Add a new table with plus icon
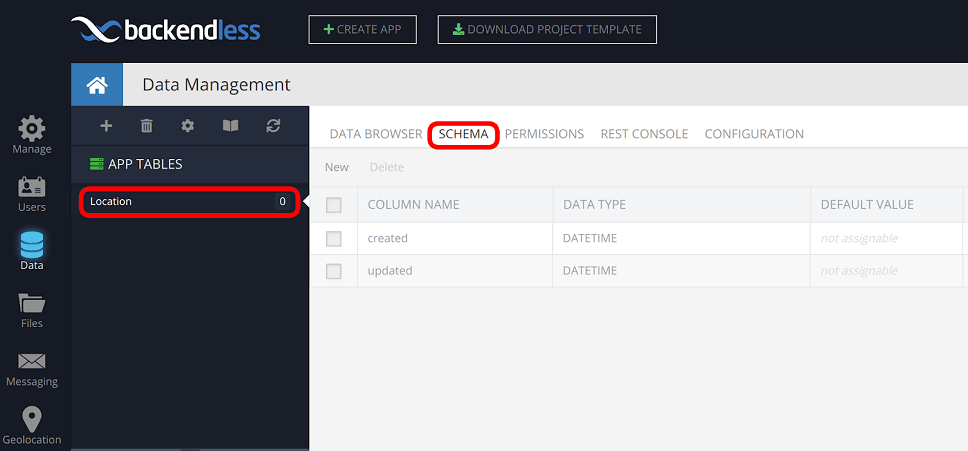The image size is (968, 451). point(106,126)
